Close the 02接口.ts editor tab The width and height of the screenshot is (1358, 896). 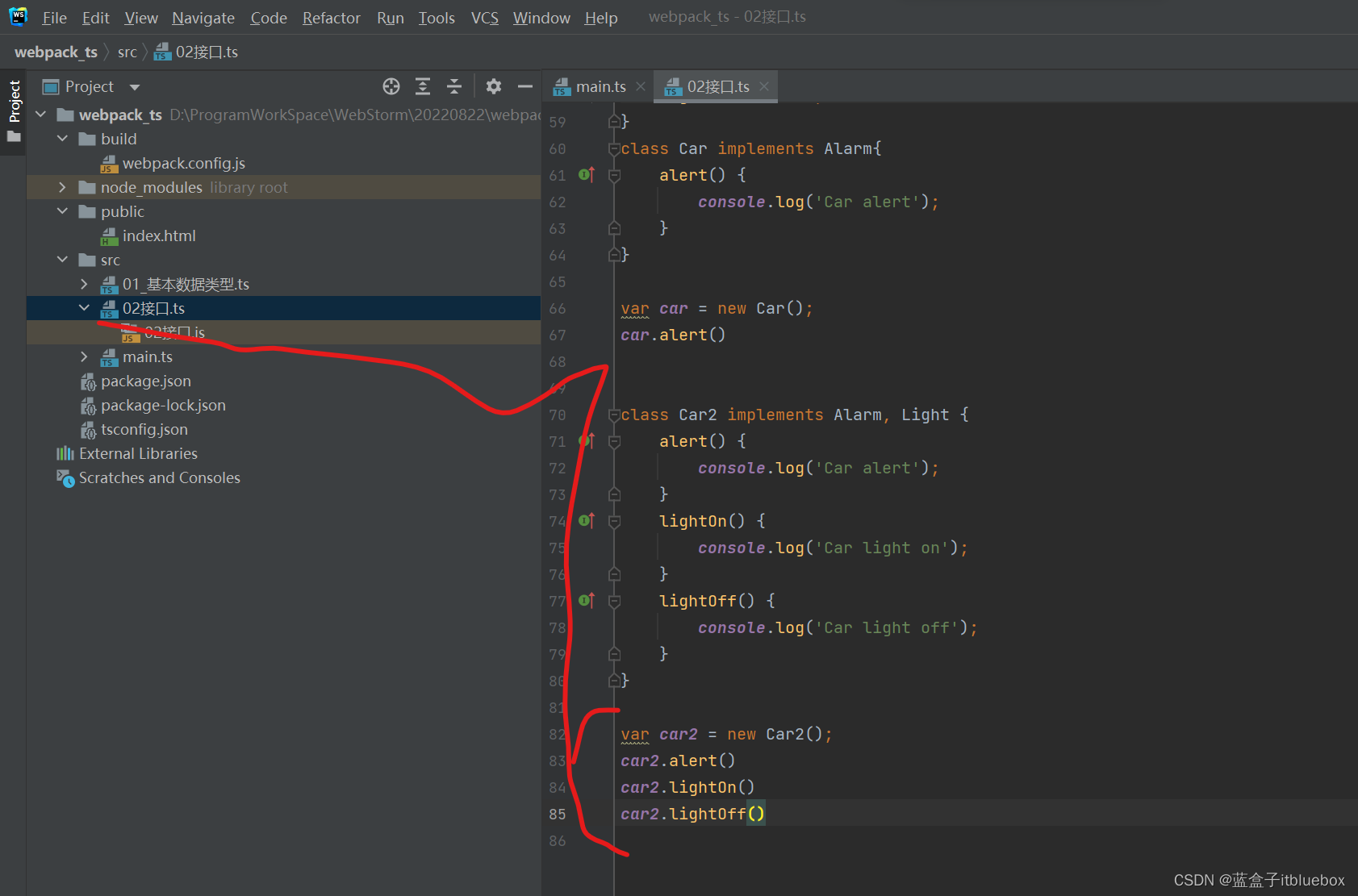click(764, 86)
